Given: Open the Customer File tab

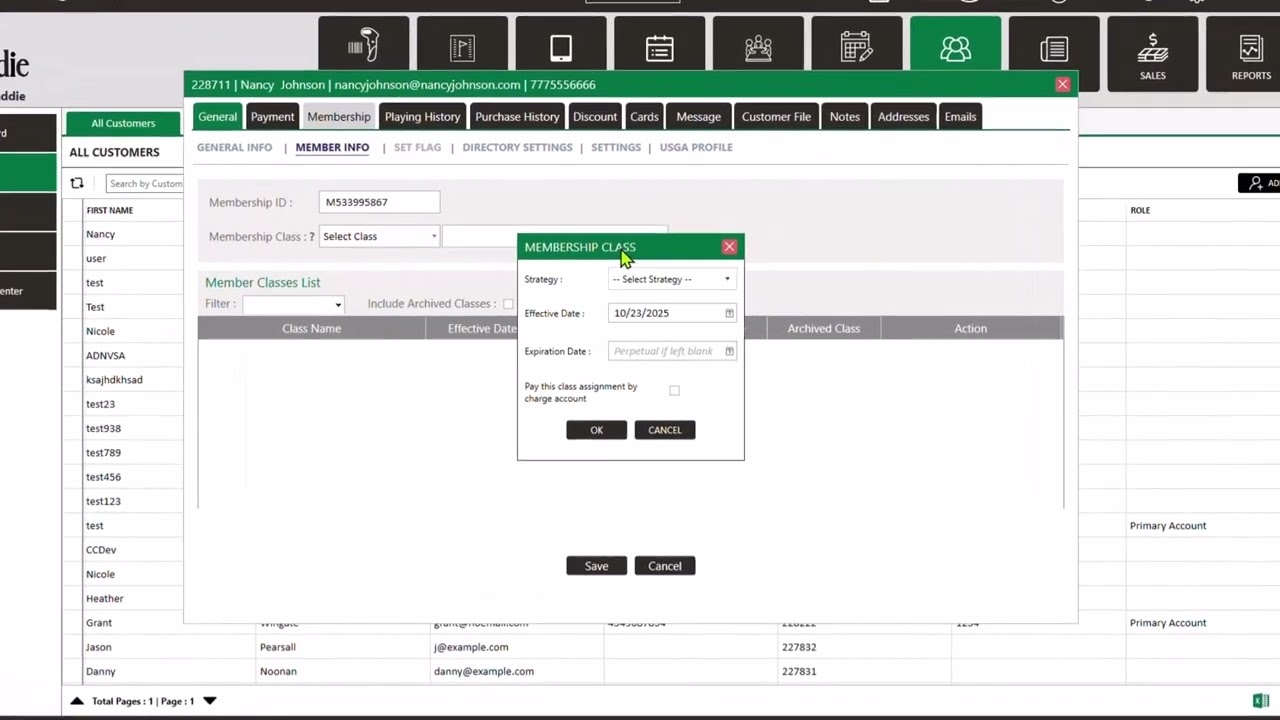Looking at the screenshot, I should pyautogui.click(x=776, y=117).
